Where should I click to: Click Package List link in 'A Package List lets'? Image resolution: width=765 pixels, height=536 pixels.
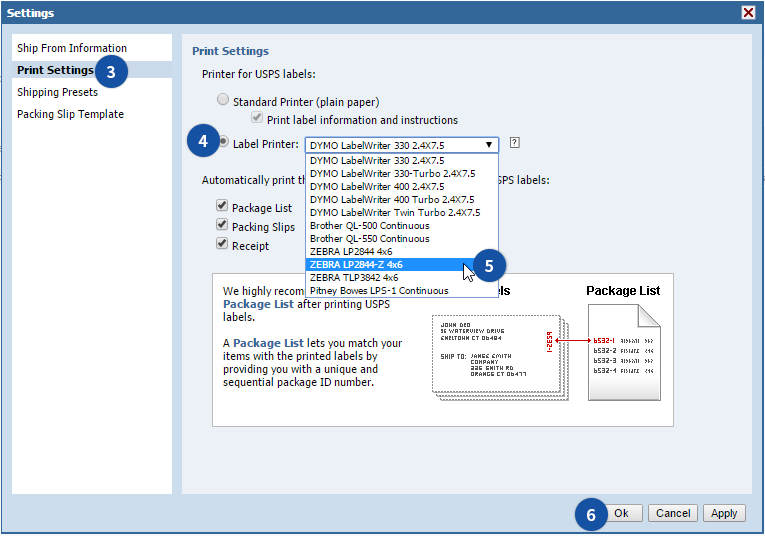click(x=268, y=343)
